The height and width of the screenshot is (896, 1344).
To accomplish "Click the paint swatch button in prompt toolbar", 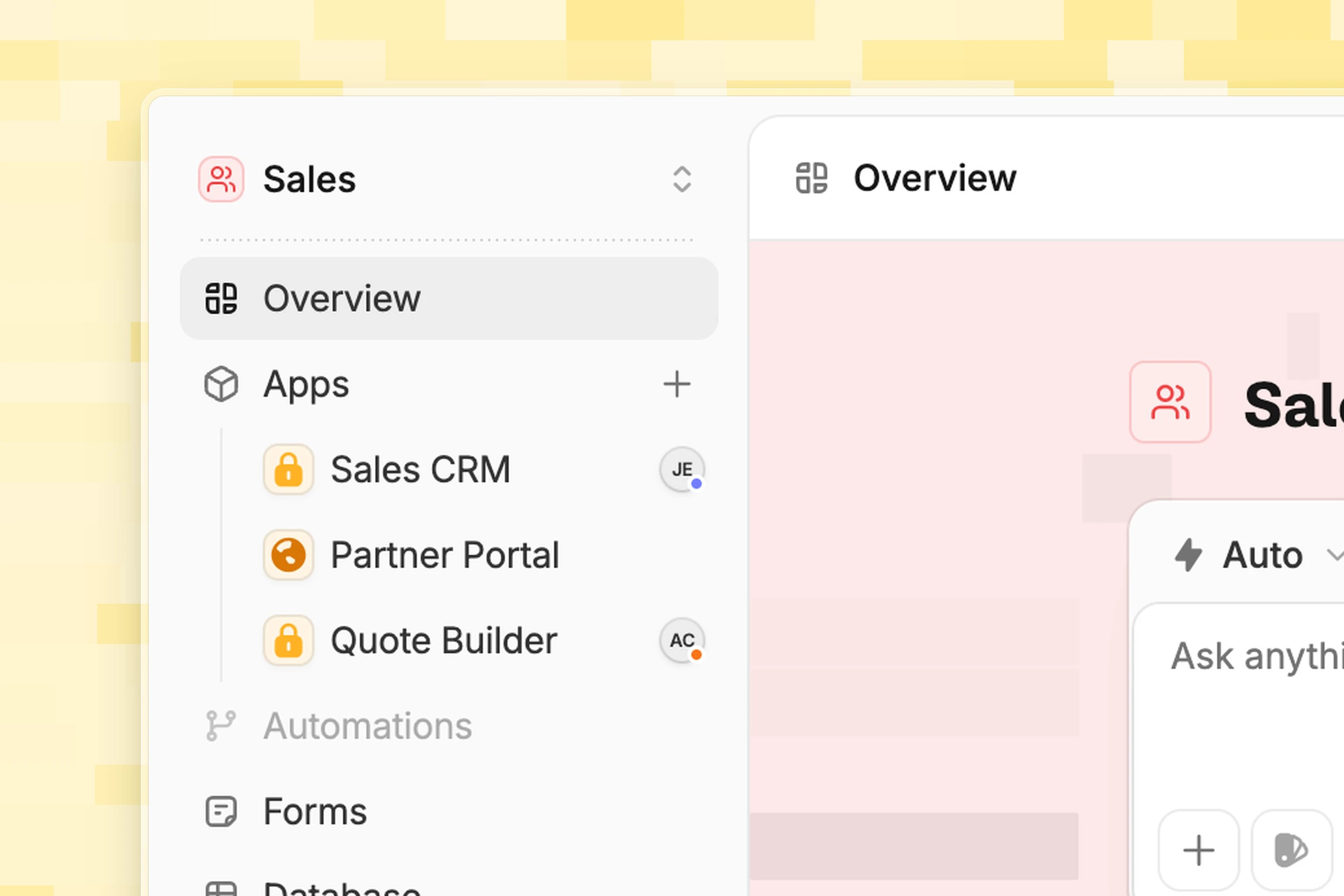I will pyautogui.click(x=1291, y=850).
